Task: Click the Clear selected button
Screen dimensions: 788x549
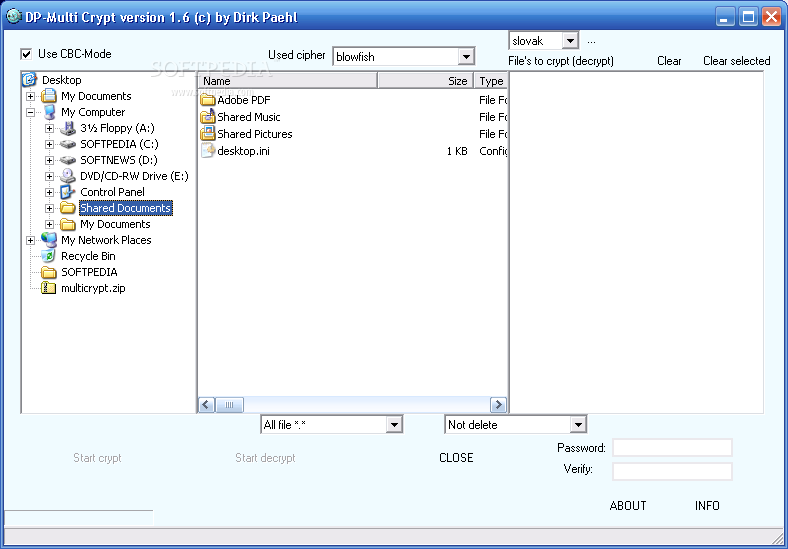Action: (x=736, y=61)
